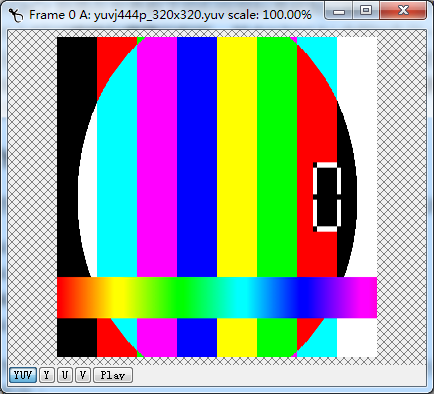
Task: Show only the U channel
Action: click(x=65, y=375)
